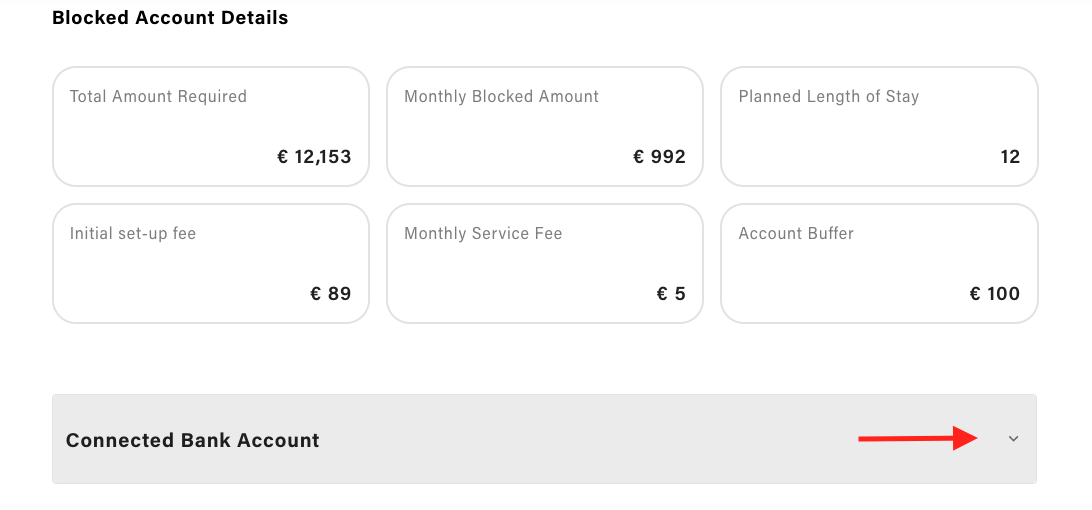Screen dimensions: 1092x510
Task: Click the euro symbol before 100
Action: [975, 294]
